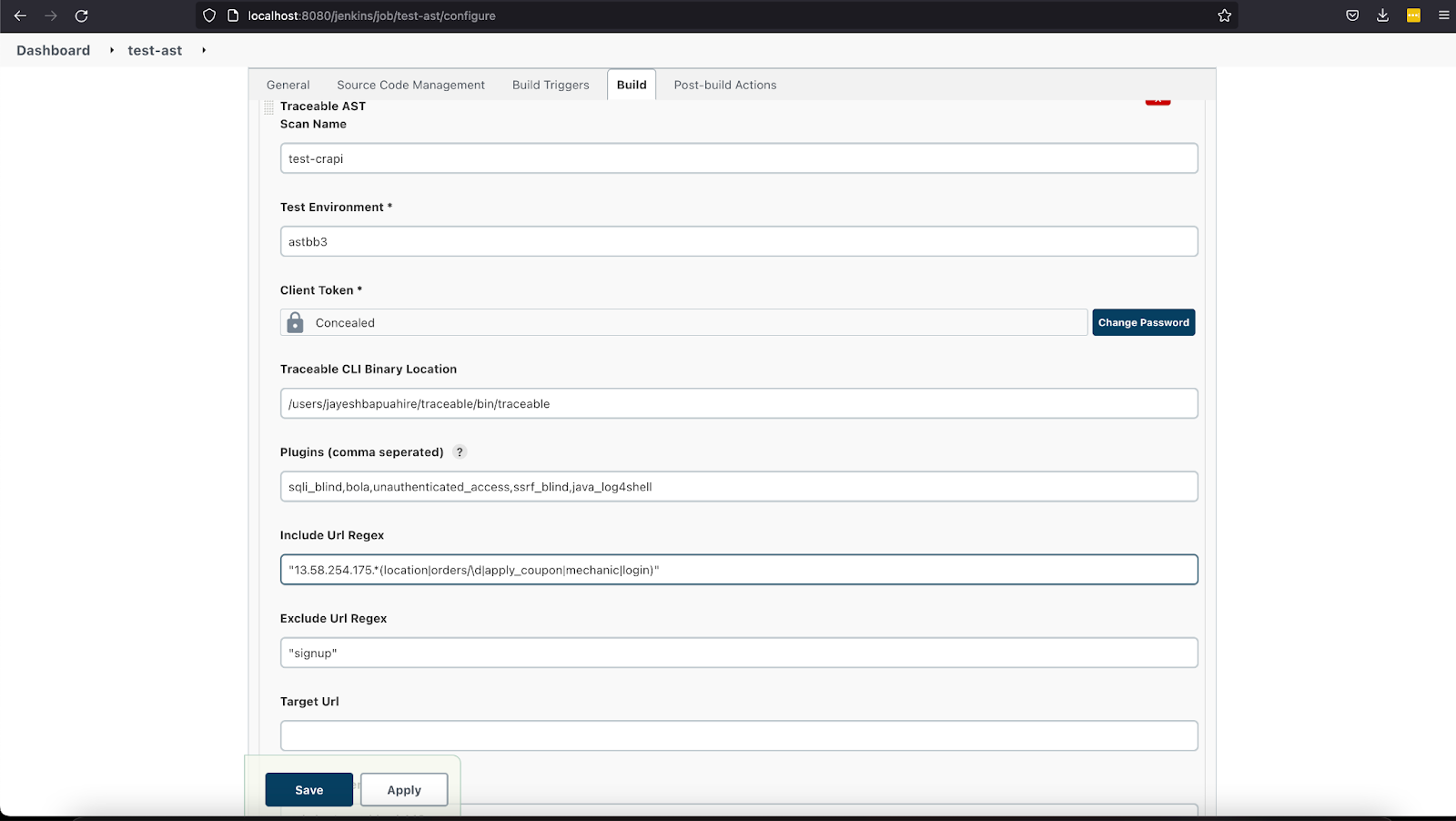Open the browser downloads icon
Viewport: 1456px width, 821px height.
(1382, 15)
